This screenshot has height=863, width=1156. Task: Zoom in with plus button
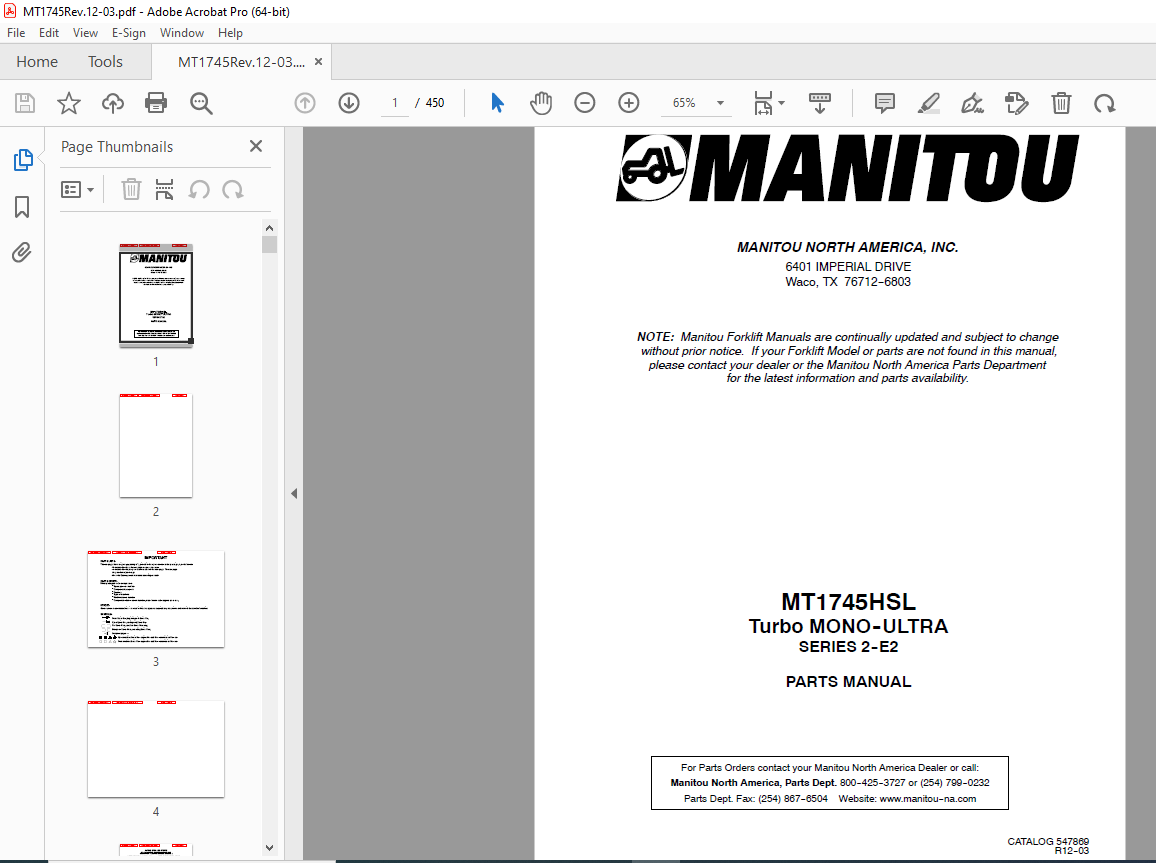coord(629,103)
